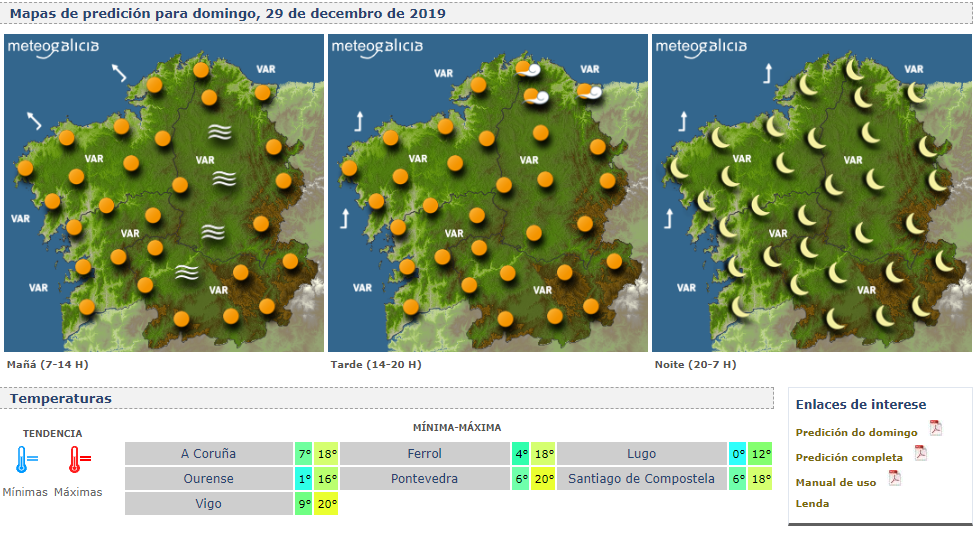Open the Predición do domingo link
Image resolution: width=973 pixels, height=534 pixels.
click(856, 432)
